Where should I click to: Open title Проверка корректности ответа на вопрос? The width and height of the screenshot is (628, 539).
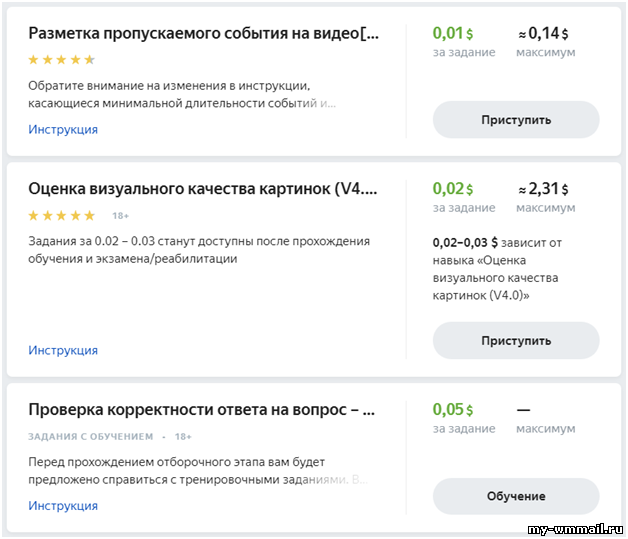[x=201, y=410]
